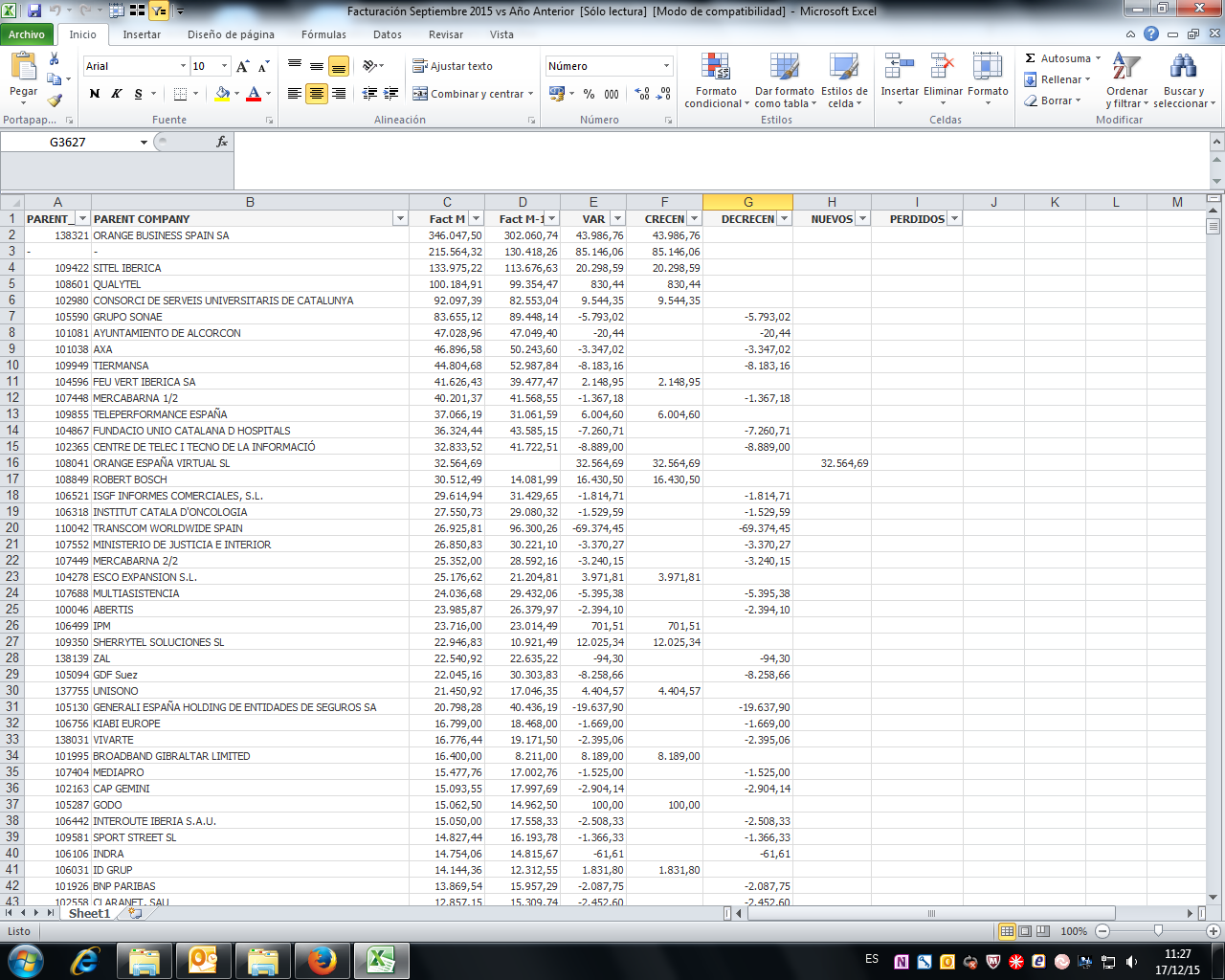Screen dimensions: 1225x980
Task: Click the Copiar formato paintbrush icon
Action: pos(55,100)
